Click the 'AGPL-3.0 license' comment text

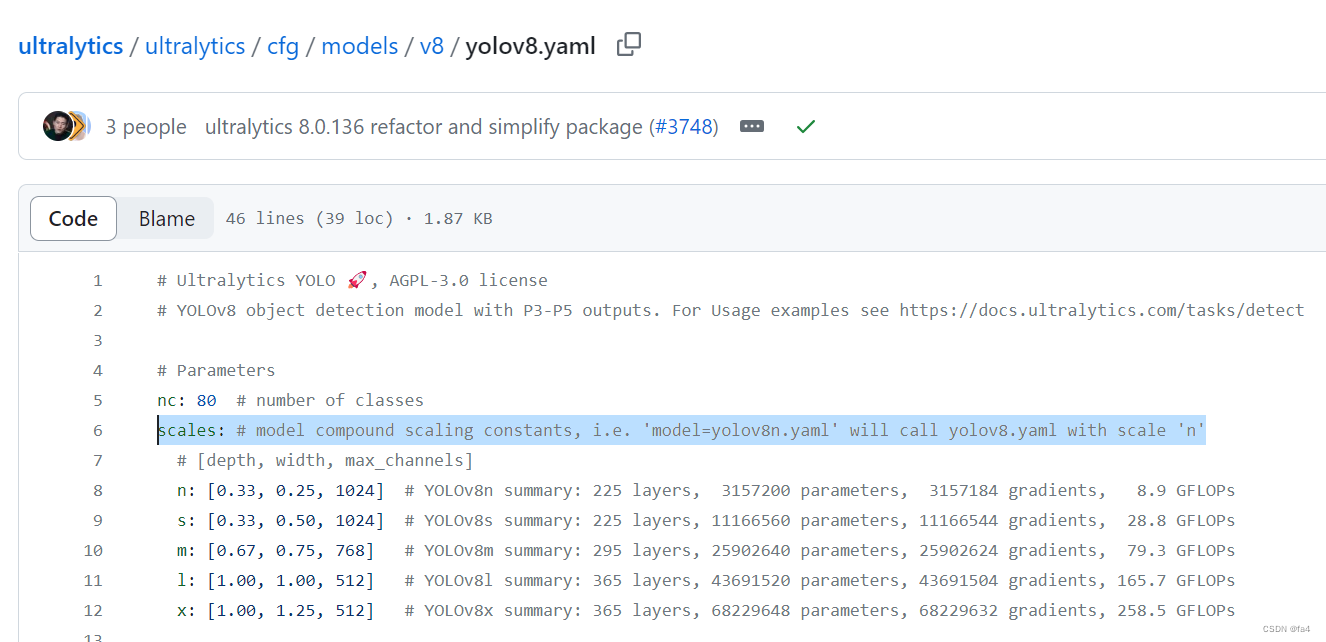point(469,280)
